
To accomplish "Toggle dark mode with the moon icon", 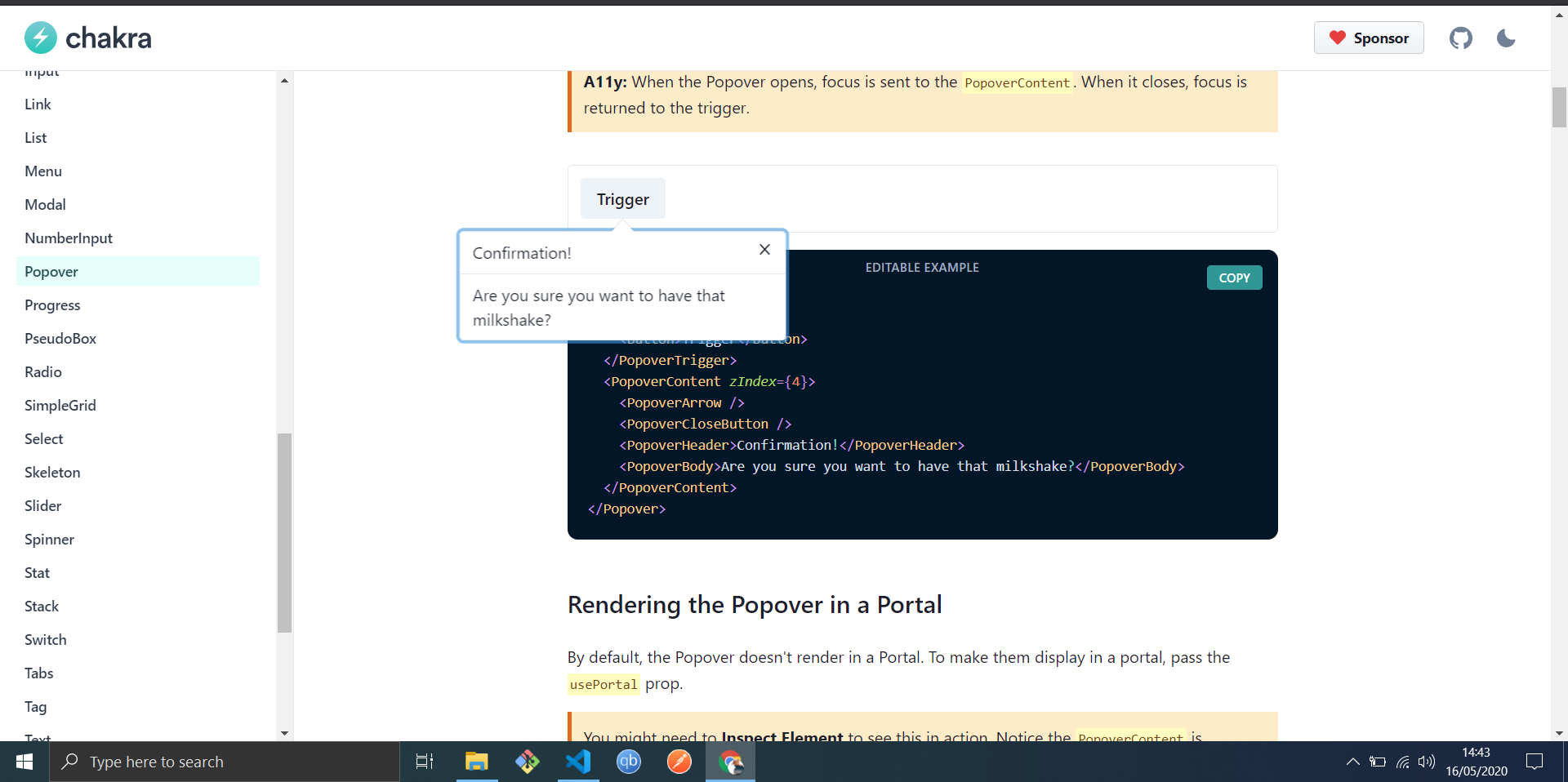I will tap(1505, 38).
